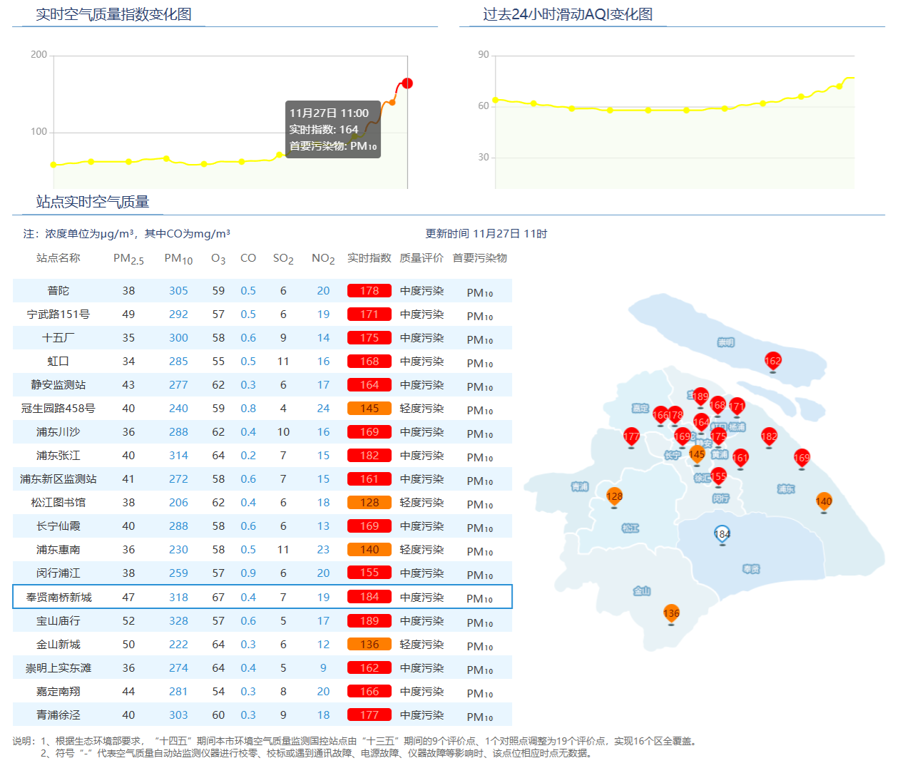Click the 162 map marker in Chongming
The width and height of the screenshot is (900, 773).
[x=772, y=361]
